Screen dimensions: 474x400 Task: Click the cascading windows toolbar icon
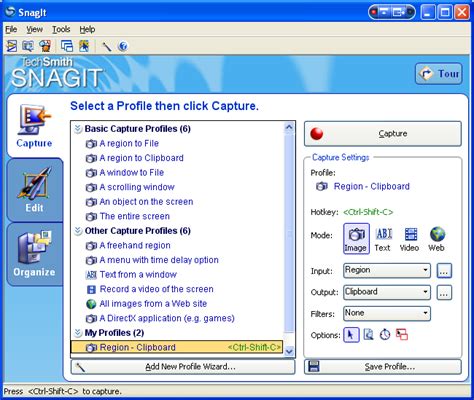(x=67, y=46)
